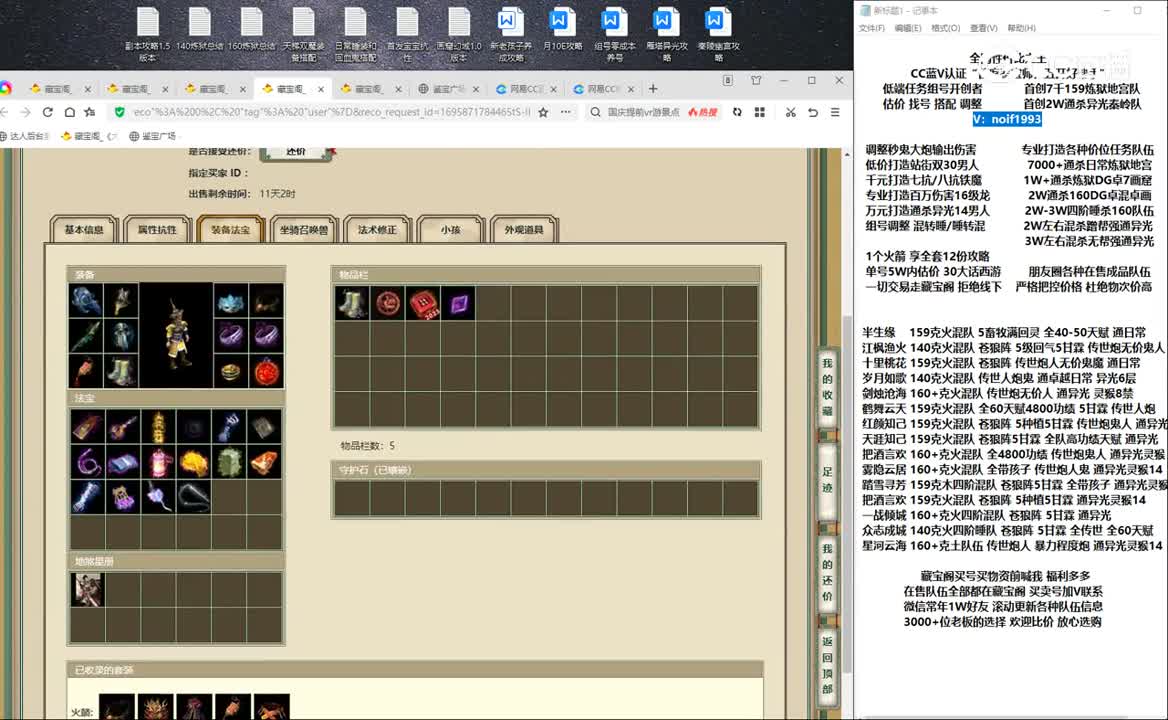
Task: Open the 坐骑召唤兽 tab
Action: point(304,229)
